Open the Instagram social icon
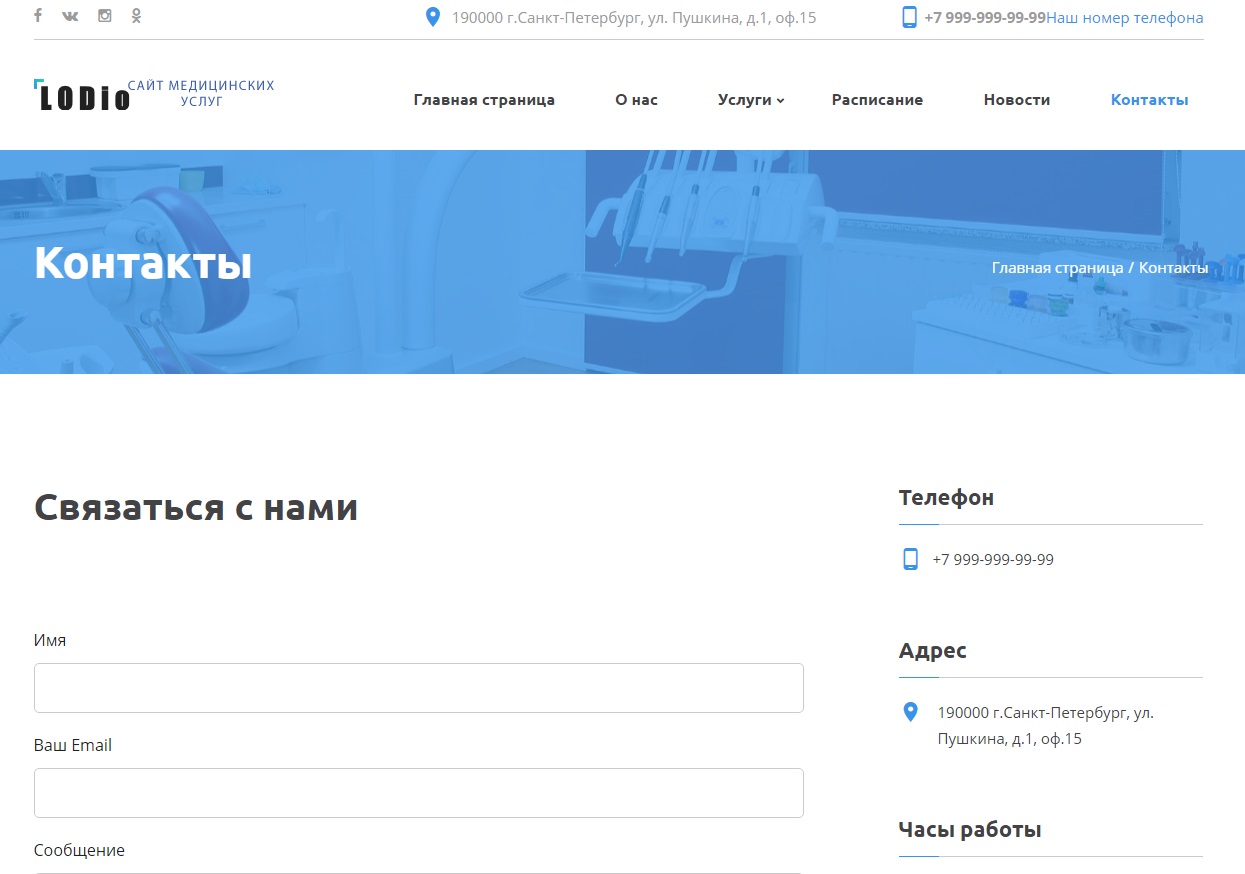This screenshot has width=1245, height=874. pyautogui.click(x=104, y=16)
